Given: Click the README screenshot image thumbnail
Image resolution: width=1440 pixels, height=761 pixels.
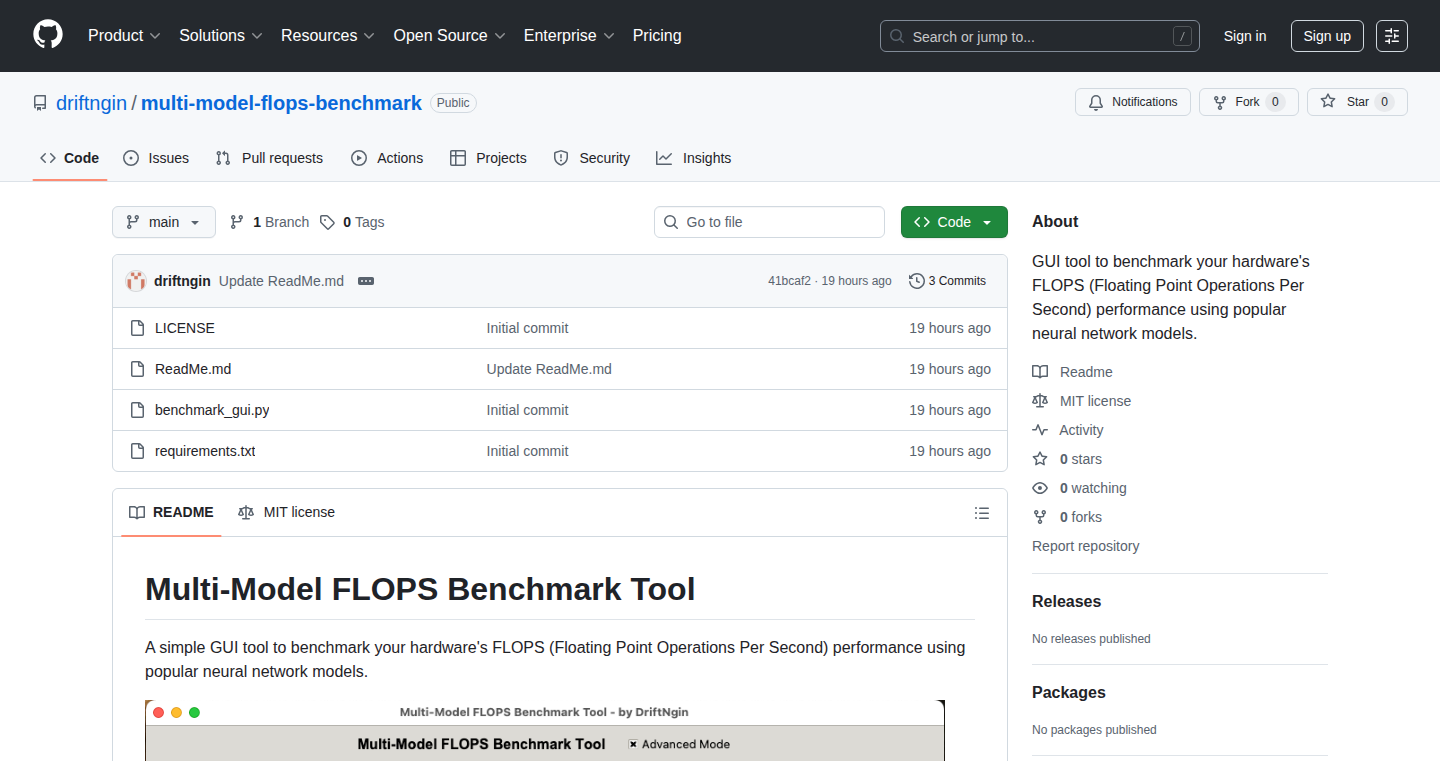Looking at the screenshot, I should (x=545, y=730).
